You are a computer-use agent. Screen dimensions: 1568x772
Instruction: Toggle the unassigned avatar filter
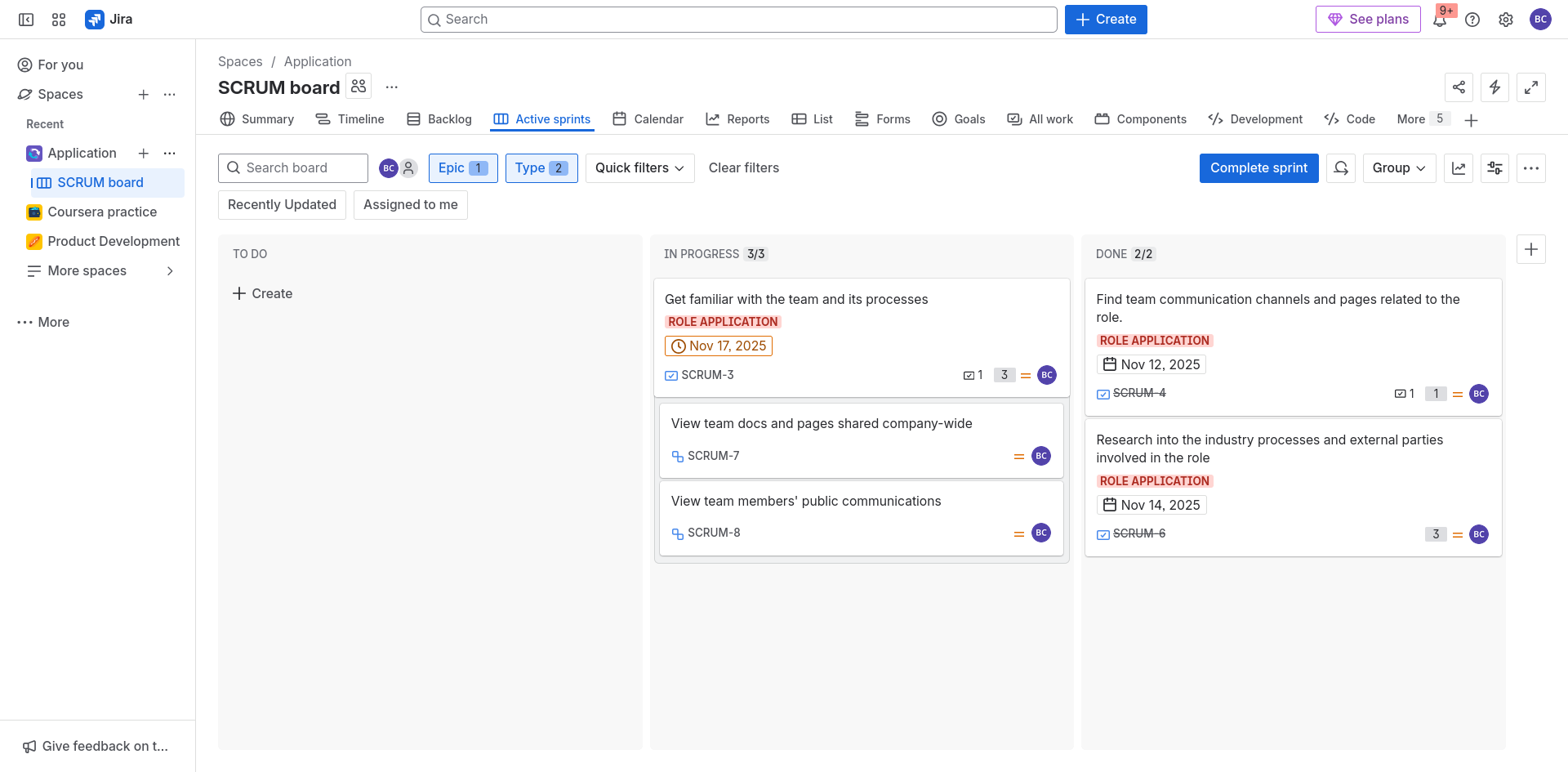coord(408,168)
